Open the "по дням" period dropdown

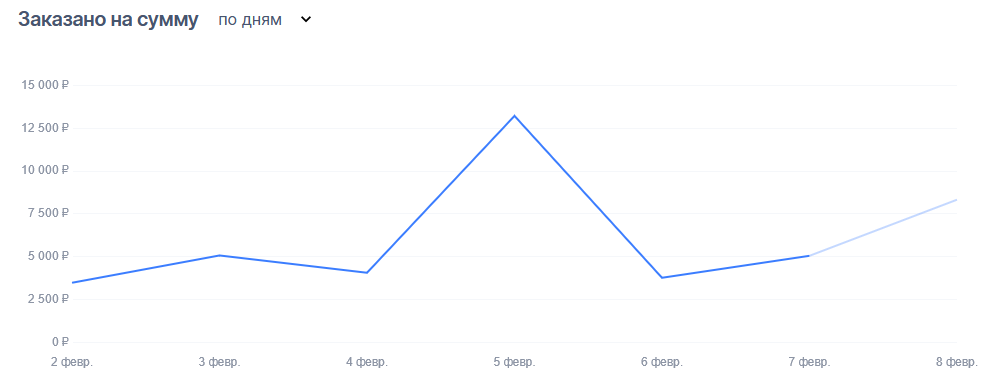click(x=265, y=20)
